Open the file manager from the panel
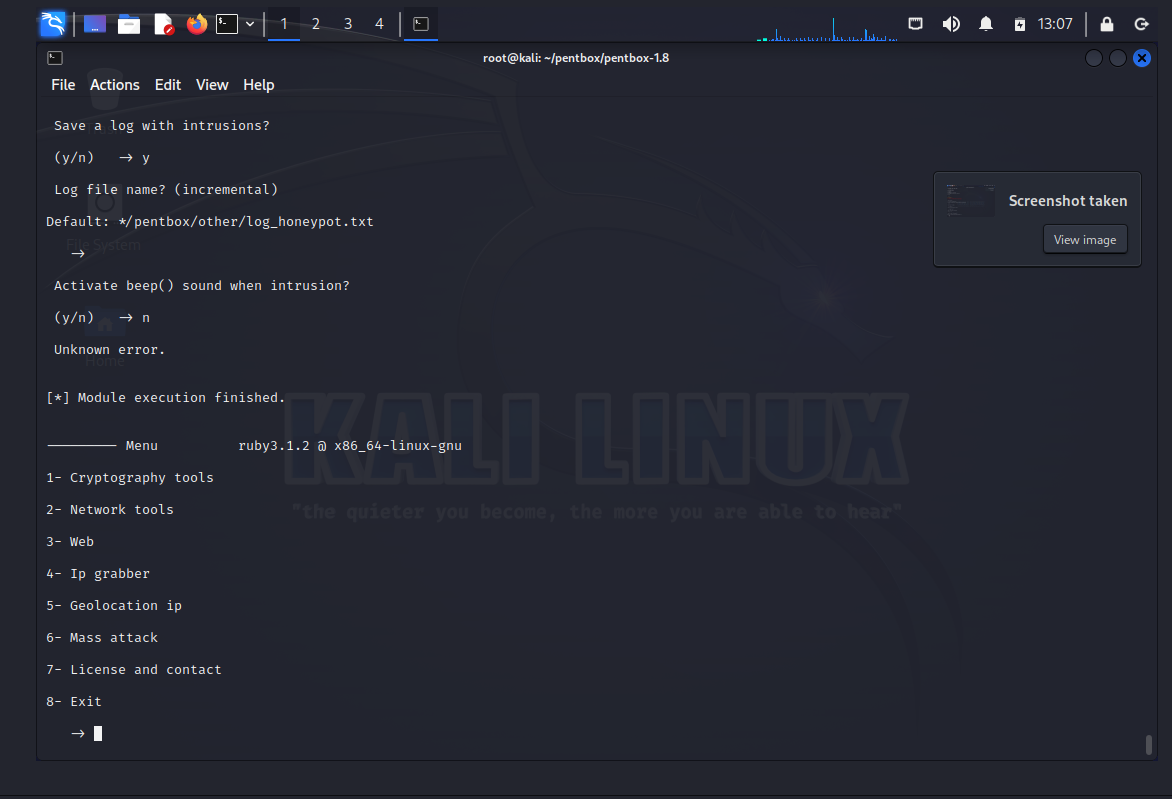 (129, 23)
